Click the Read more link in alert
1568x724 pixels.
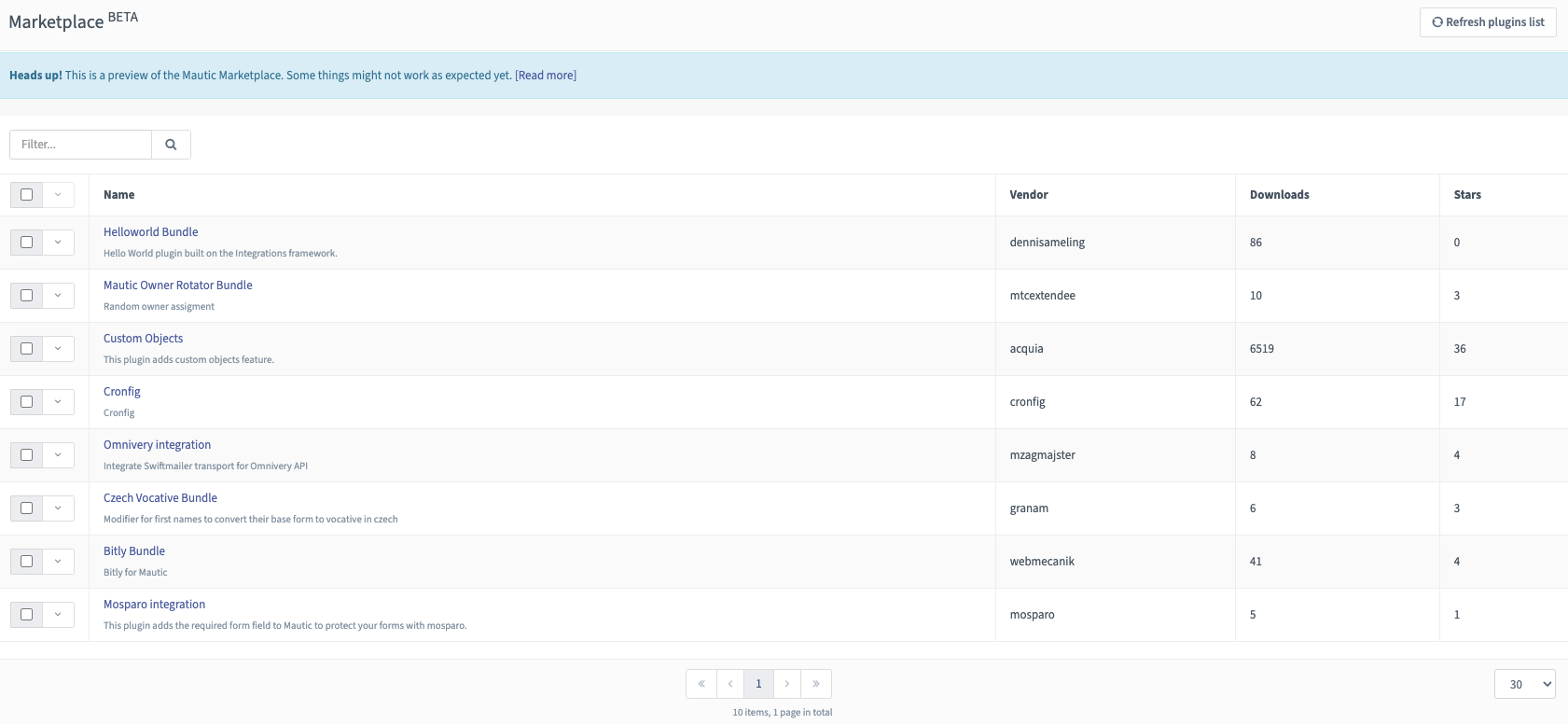pyautogui.click(x=546, y=76)
